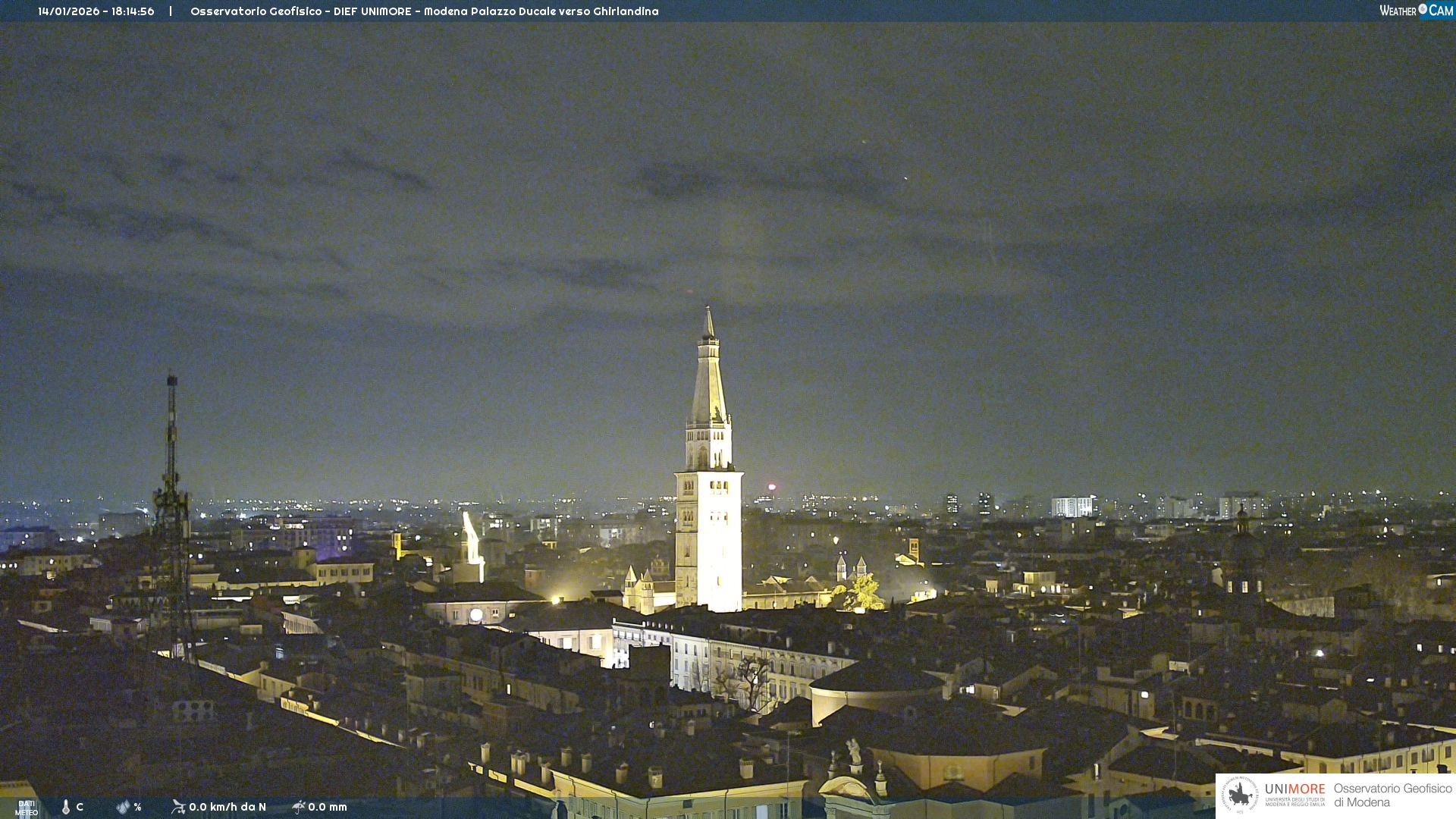This screenshot has width=1456, height=819.
Task: Click the WeatherCam logo
Action: (x=1416, y=11)
